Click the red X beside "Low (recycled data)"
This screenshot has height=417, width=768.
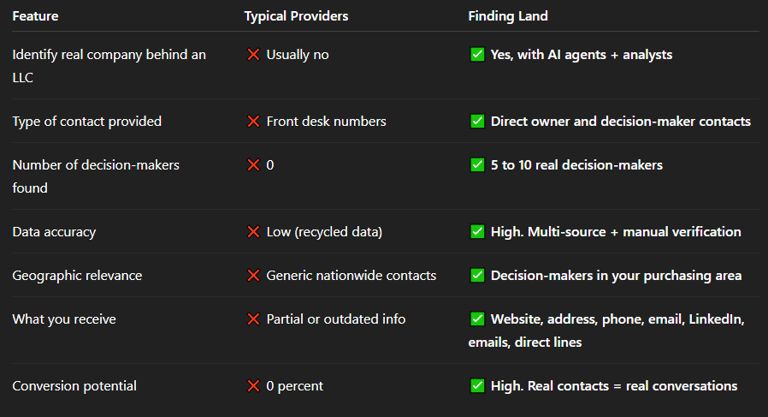point(253,232)
